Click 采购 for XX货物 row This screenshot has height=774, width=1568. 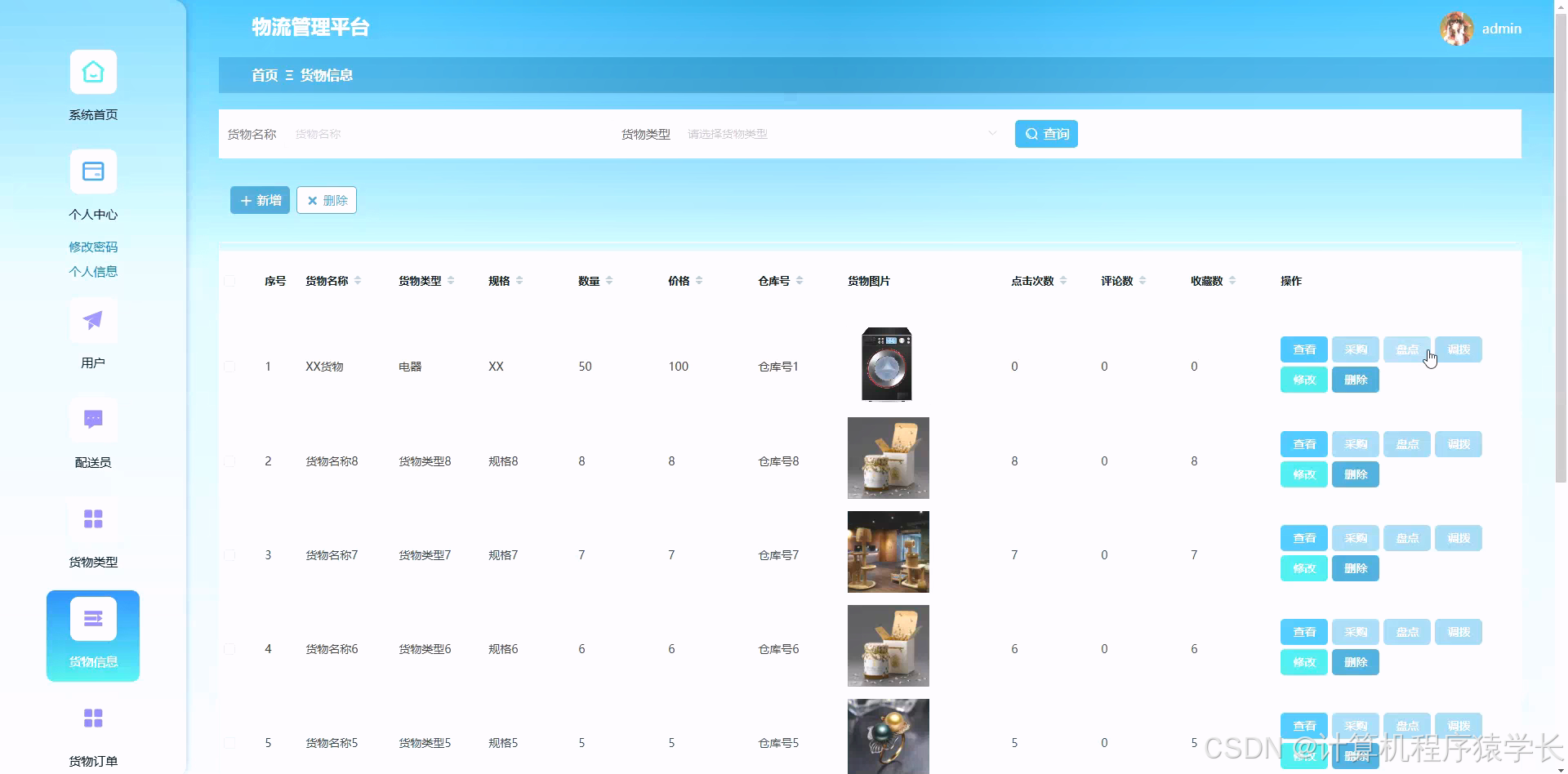click(1356, 349)
